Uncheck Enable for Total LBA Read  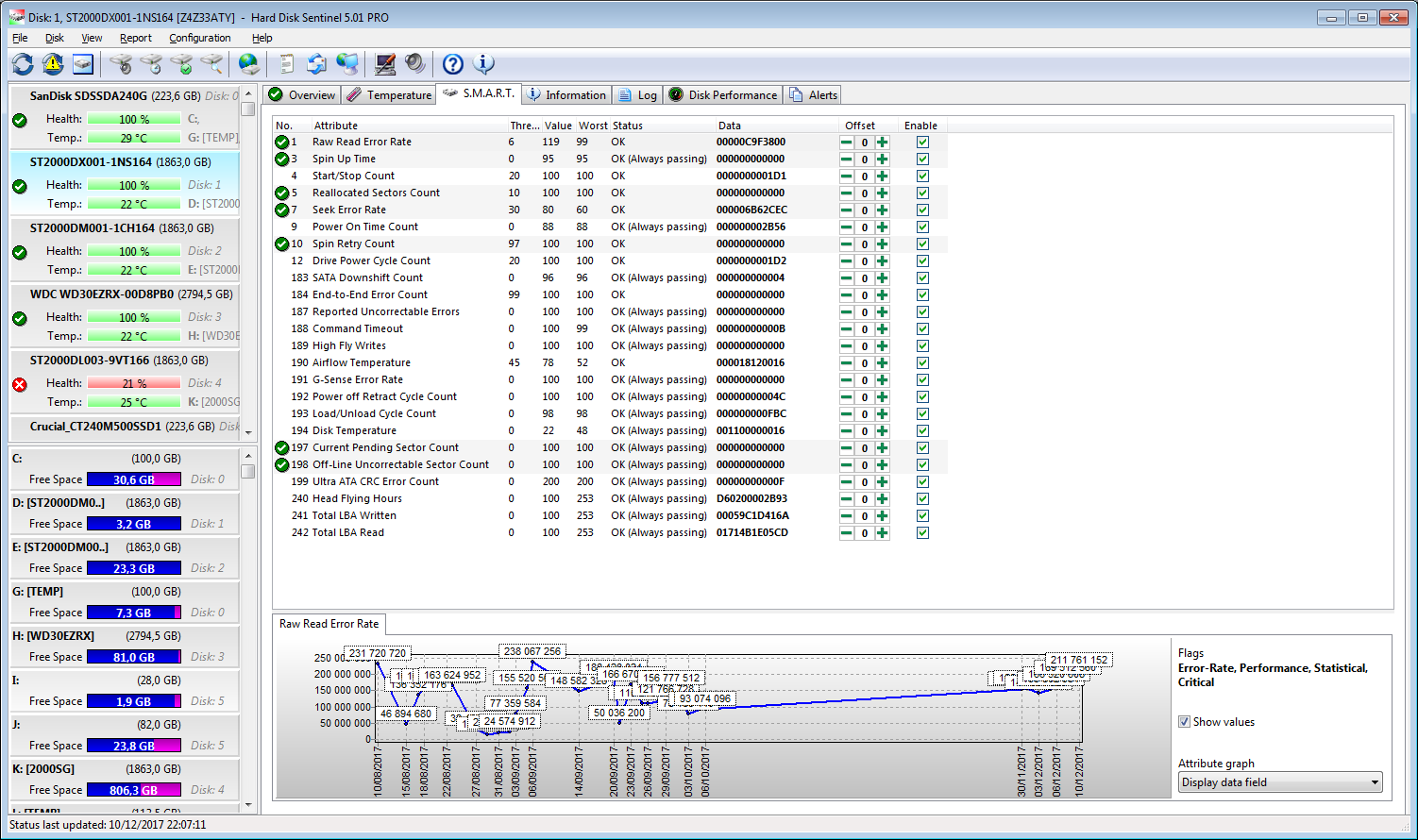922,533
